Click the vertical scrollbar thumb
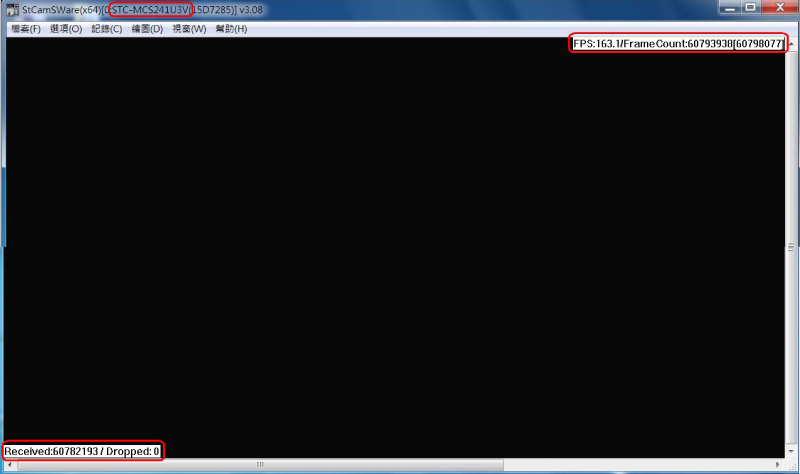Viewport: 800px width, 474px height. coord(791,250)
